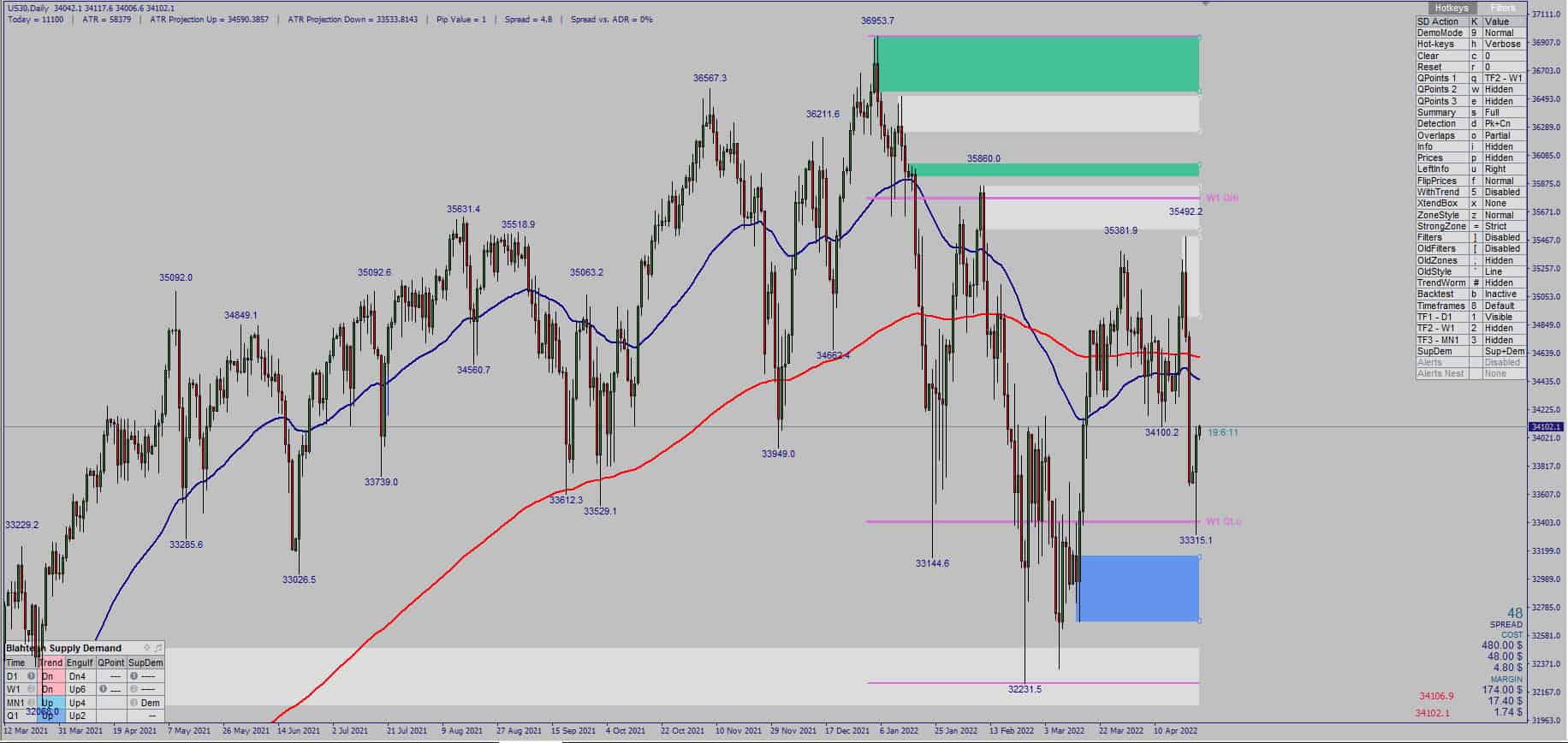Toggle the Hidden value for TF2 - W1

point(1504,328)
